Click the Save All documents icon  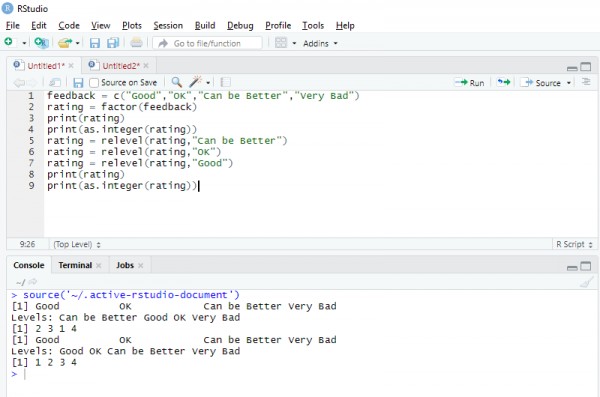point(113,43)
